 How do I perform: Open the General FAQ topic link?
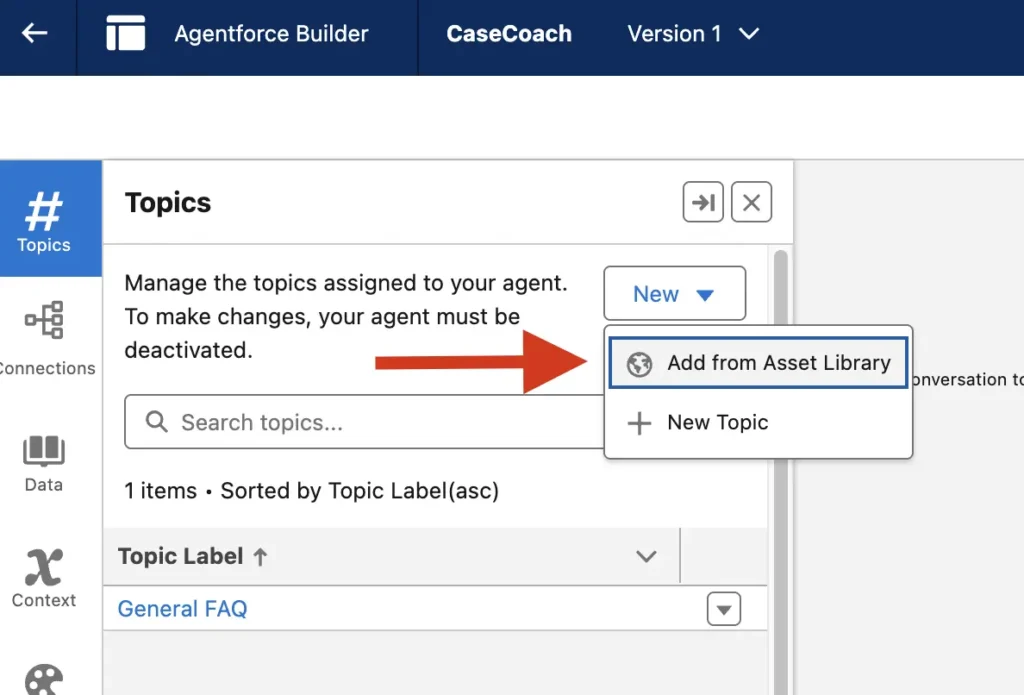[182, 608]
